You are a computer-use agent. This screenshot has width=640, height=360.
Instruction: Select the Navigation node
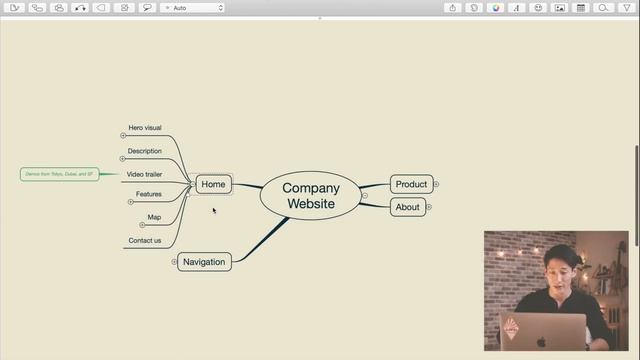pos(204,262)
